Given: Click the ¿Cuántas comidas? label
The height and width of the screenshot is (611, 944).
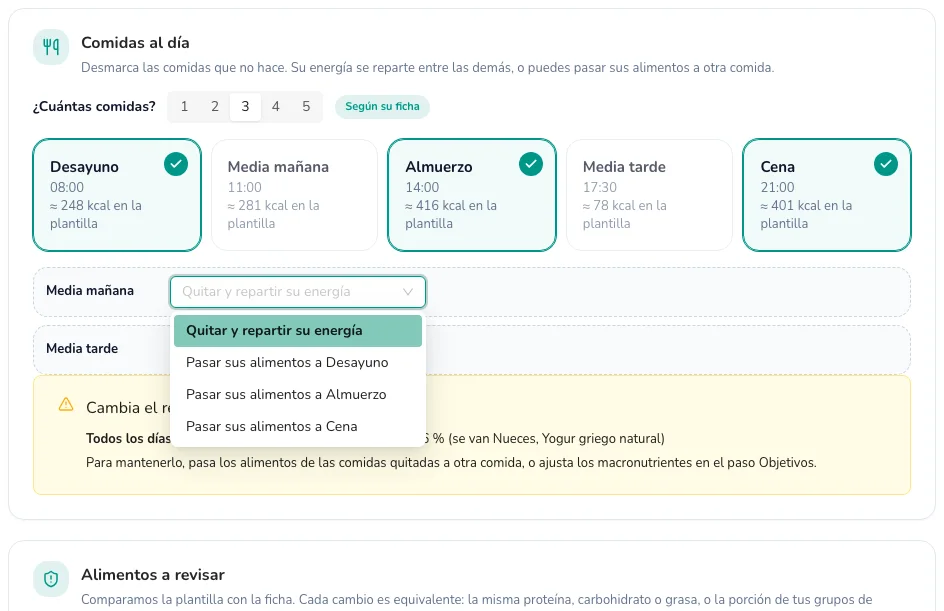Looking at the screenshot, I should pyautogui.click(x=94, y=107).
